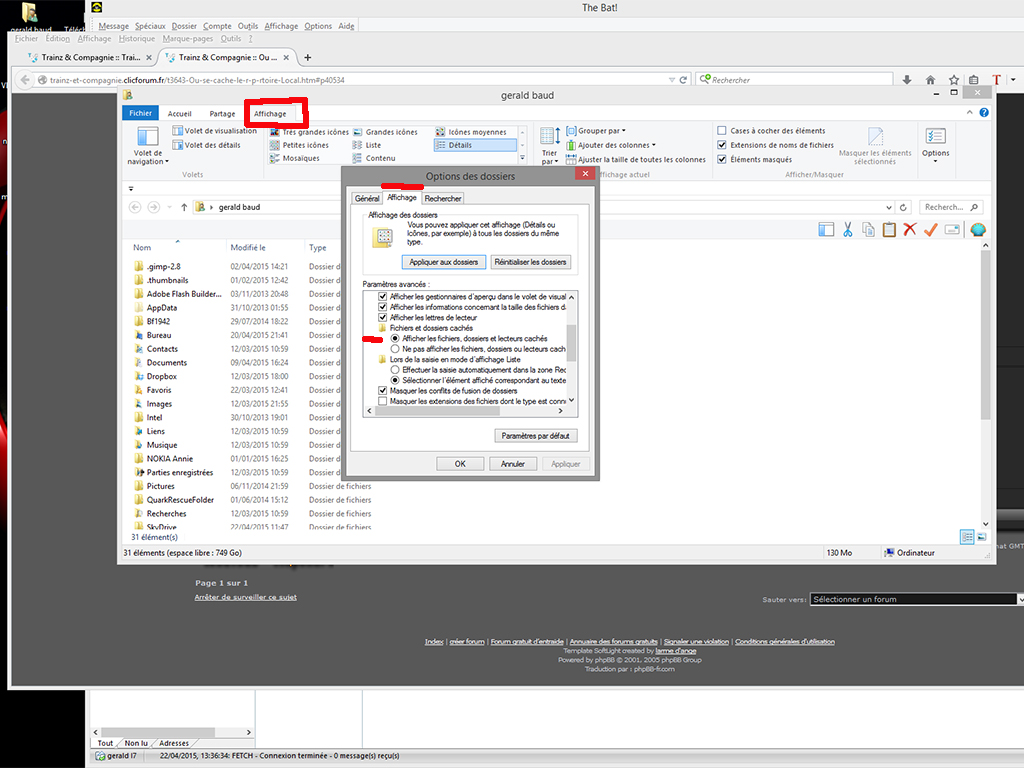The image size is (1024, 768).
Task: Select Effectuer la saisie automatiquement radio
Action: (395, 370)
